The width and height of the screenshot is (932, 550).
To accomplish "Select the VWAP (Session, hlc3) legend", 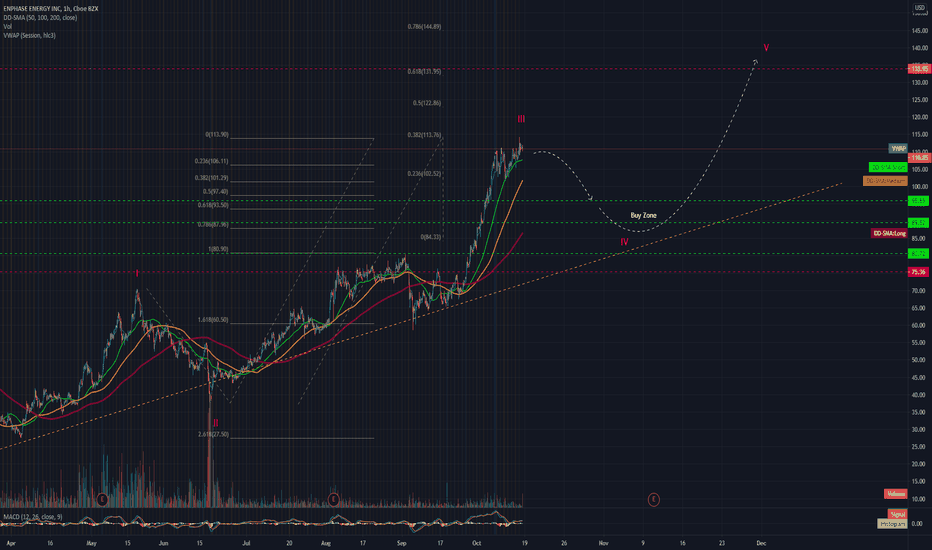I will [29, 36].
